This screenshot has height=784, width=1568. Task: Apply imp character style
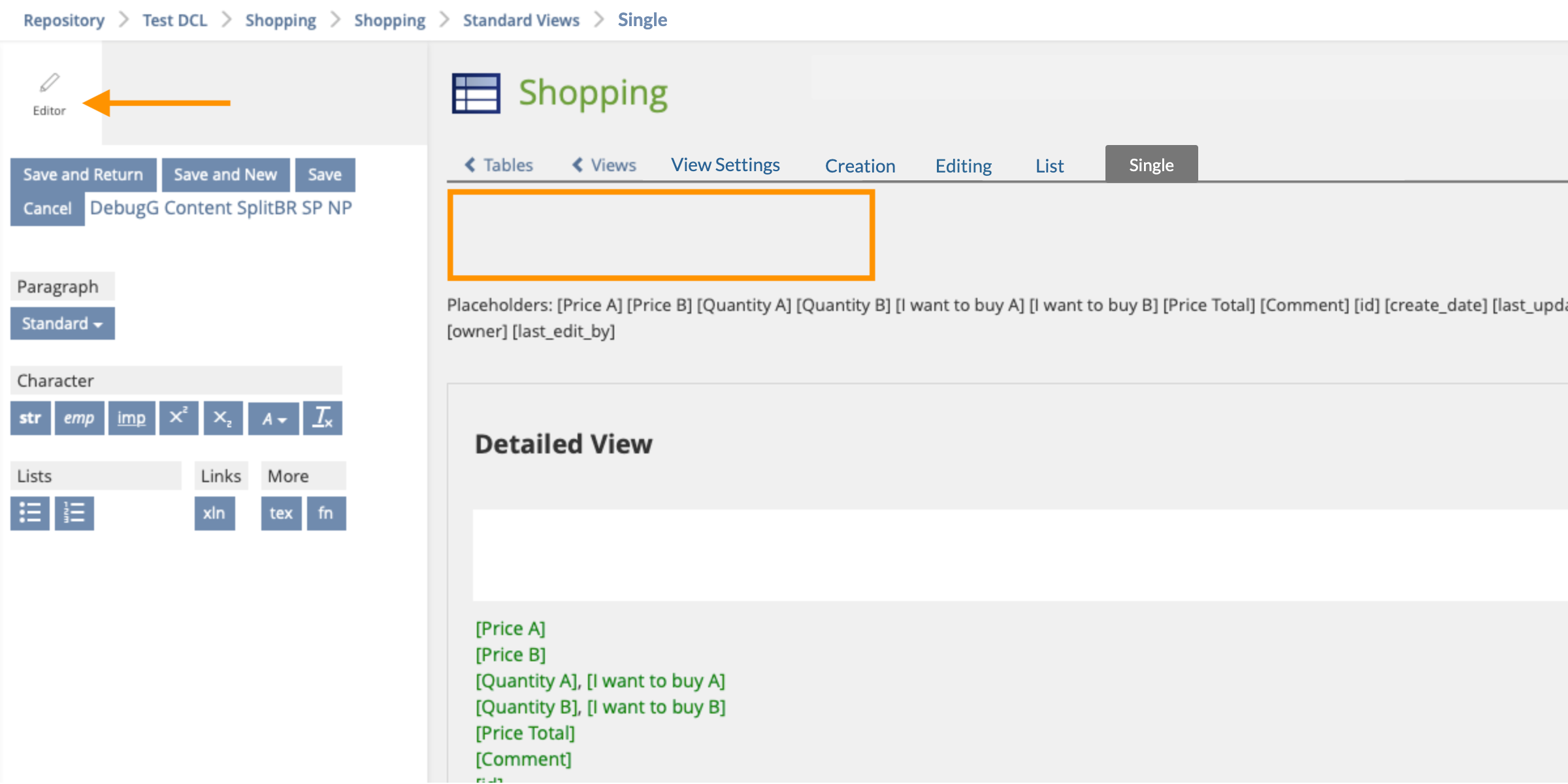pos(131,418)
